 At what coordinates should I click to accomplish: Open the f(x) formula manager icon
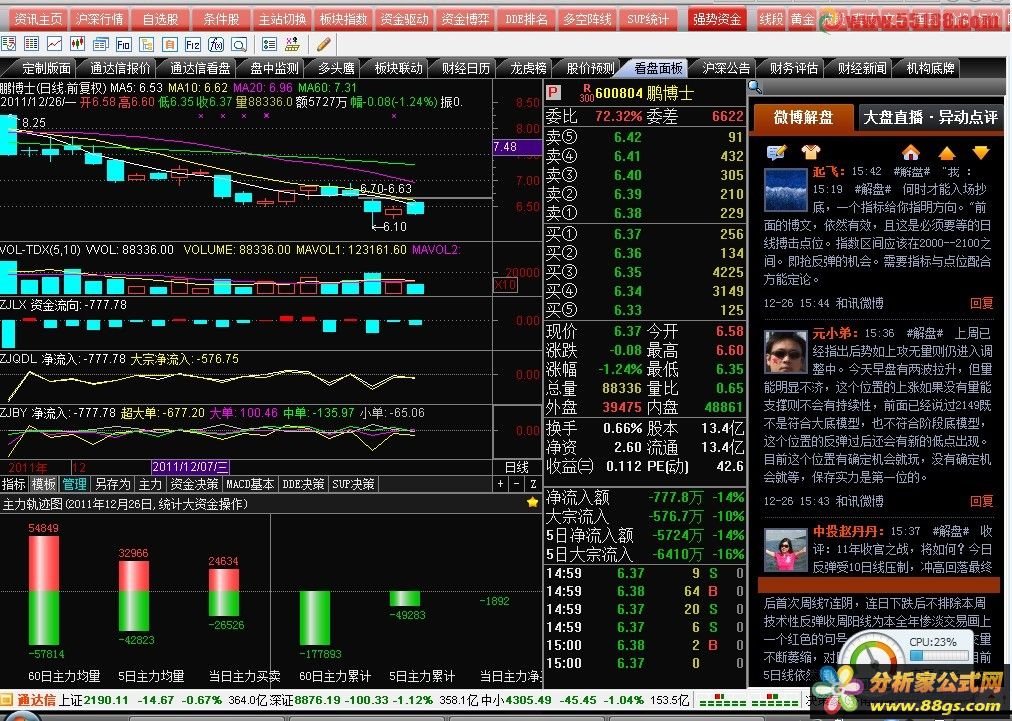point(216,44)
